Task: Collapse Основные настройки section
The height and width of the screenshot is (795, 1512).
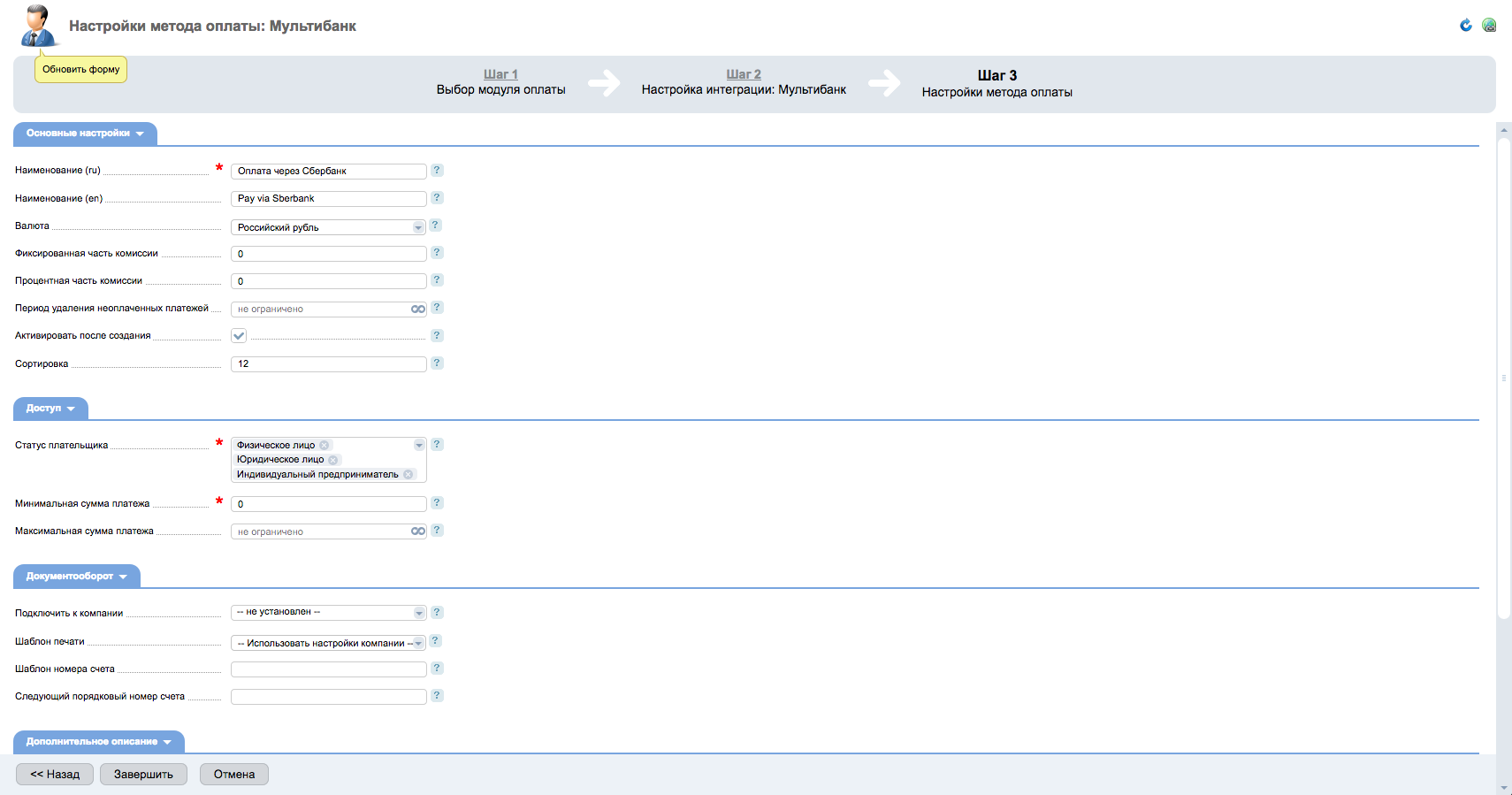Action: [85, 134]
